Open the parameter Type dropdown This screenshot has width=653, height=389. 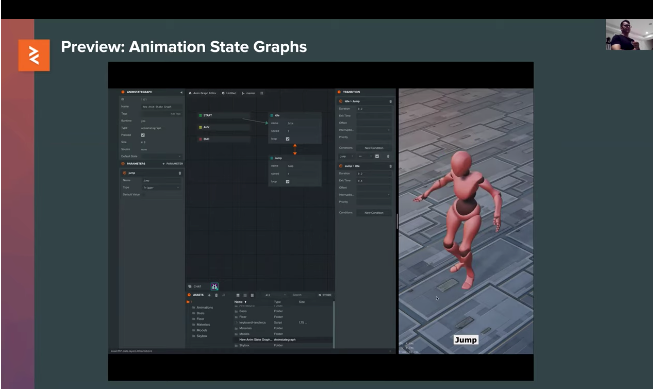point(162,187)
